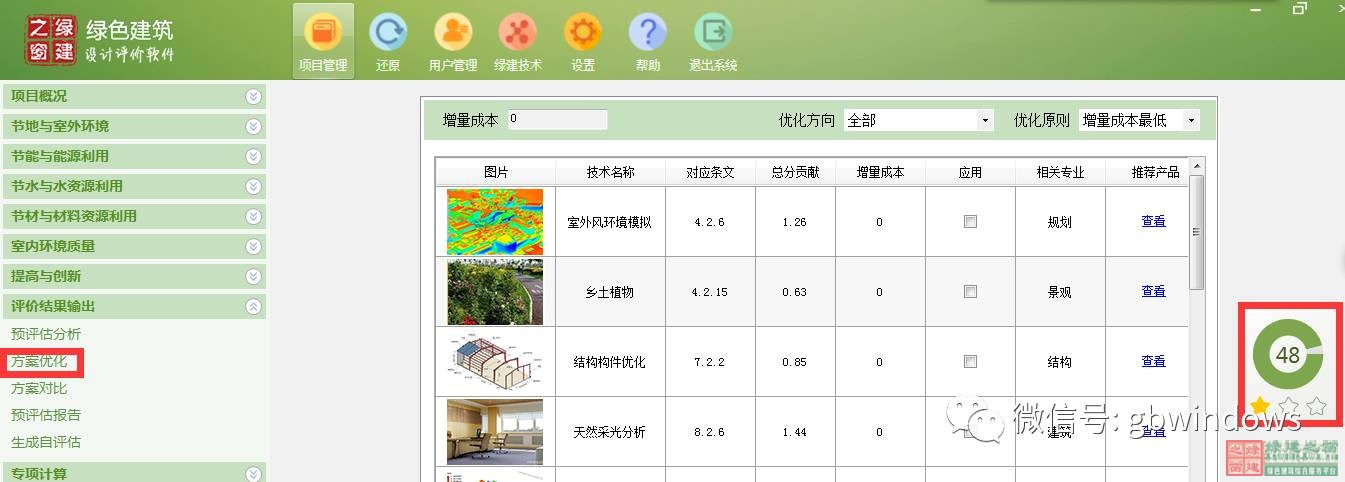Open 绿建技术 icon in toolbar
Screen dimensions: 1345x482
(518, 41)
